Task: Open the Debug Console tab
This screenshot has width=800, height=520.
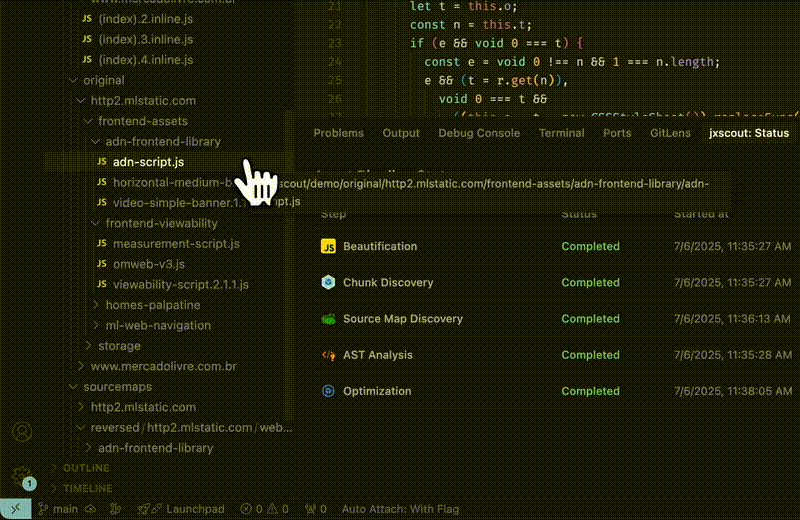Action: (x=479, y=133)
